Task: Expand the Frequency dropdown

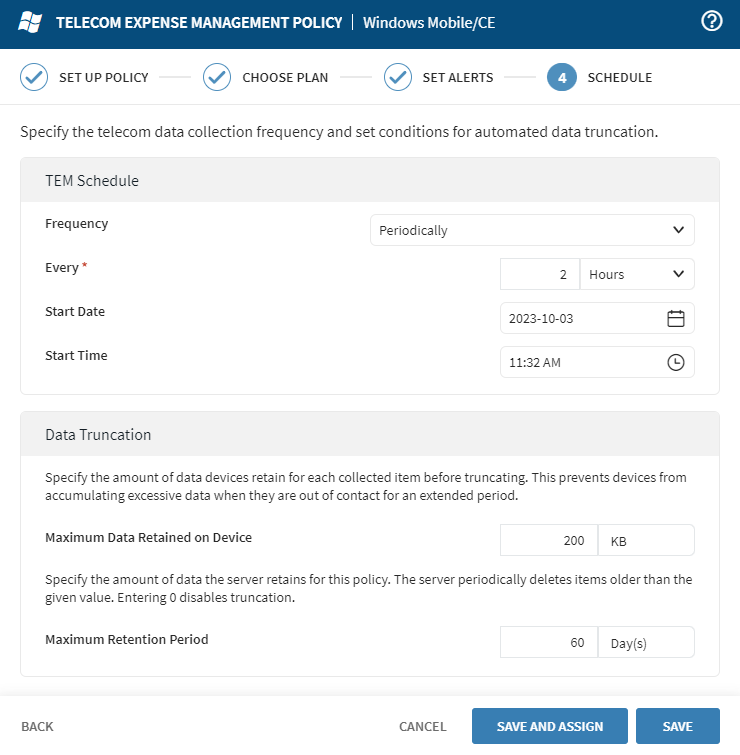Action: coord(532,230)
